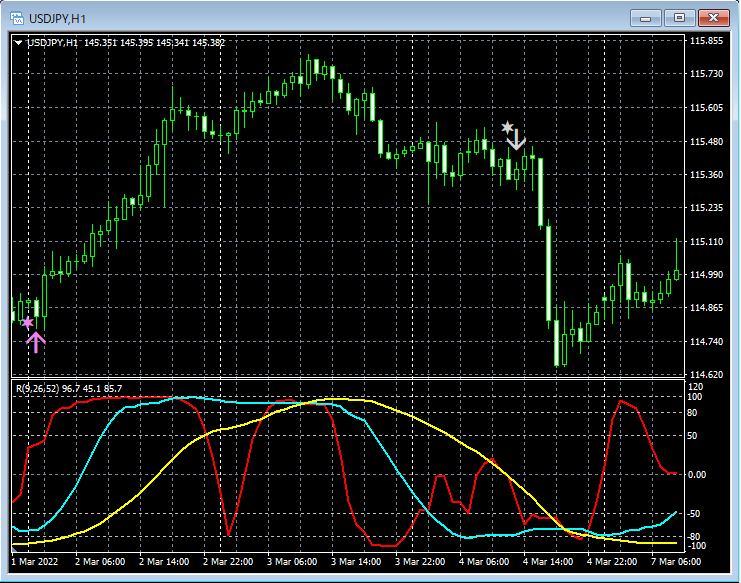Click the 115.110 price scale label
Image resolution: width=741 pixels, height=583 pixels.
tap(707, 241)
